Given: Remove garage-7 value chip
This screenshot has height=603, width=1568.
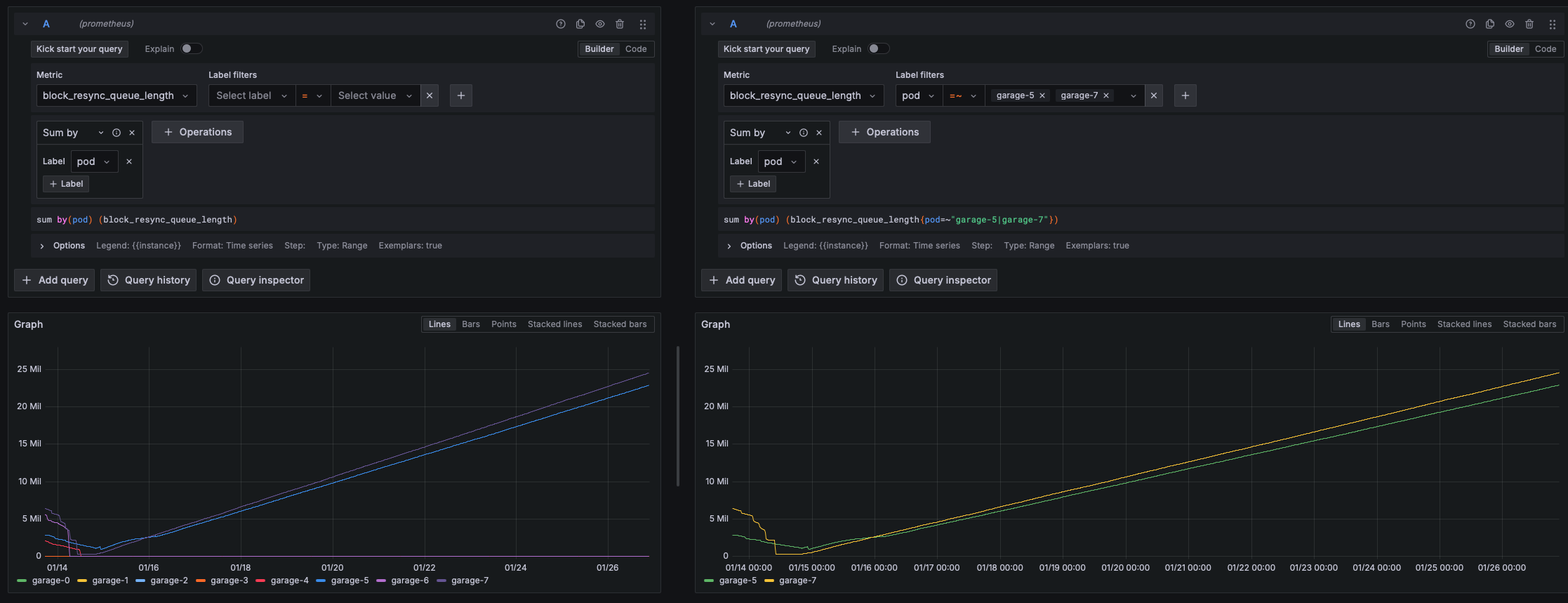Looking at the screenshot, I should point(1106,95).
